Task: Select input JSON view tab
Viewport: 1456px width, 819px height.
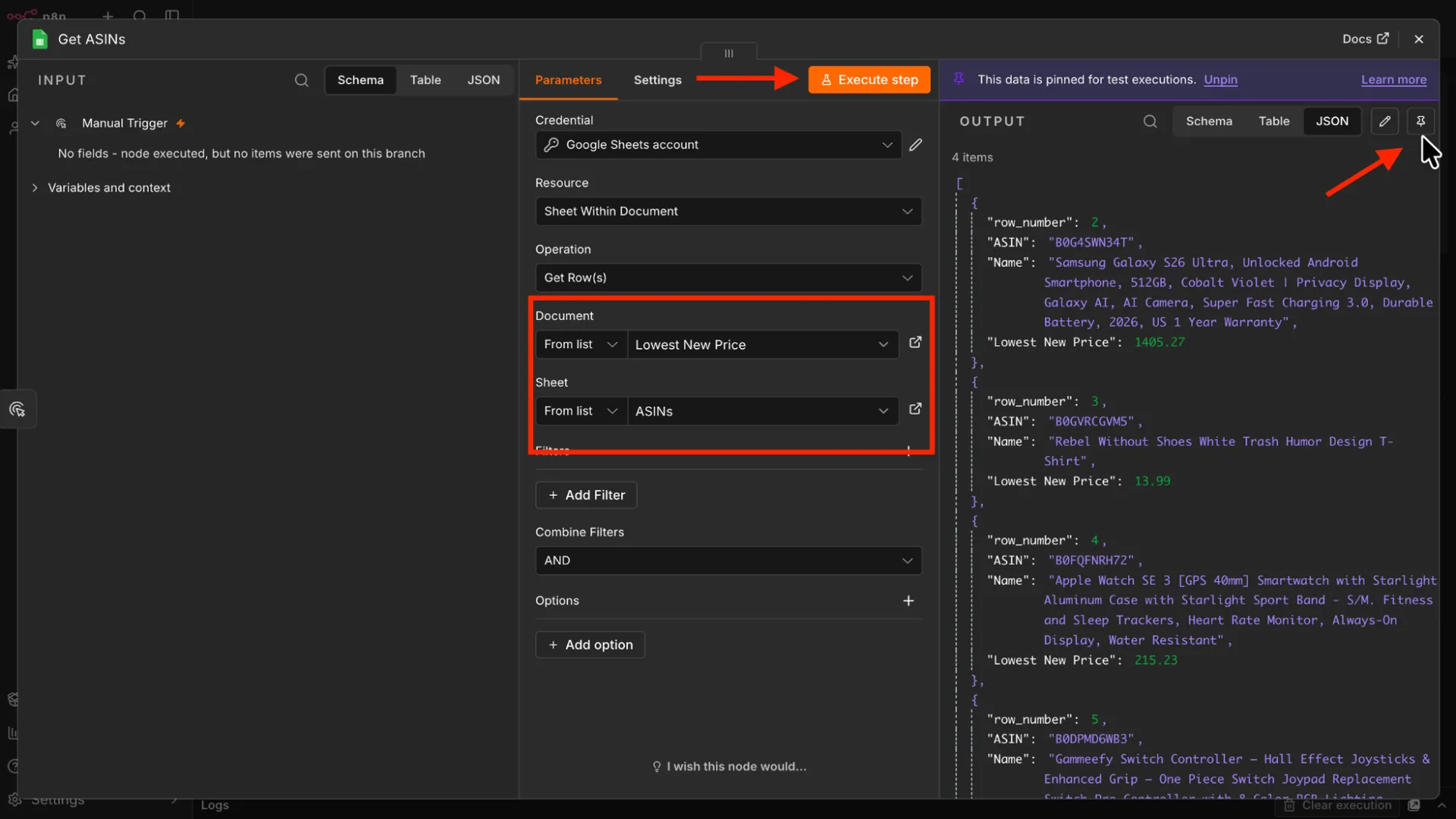Action: pyautogui.click(x=484, y=80)
